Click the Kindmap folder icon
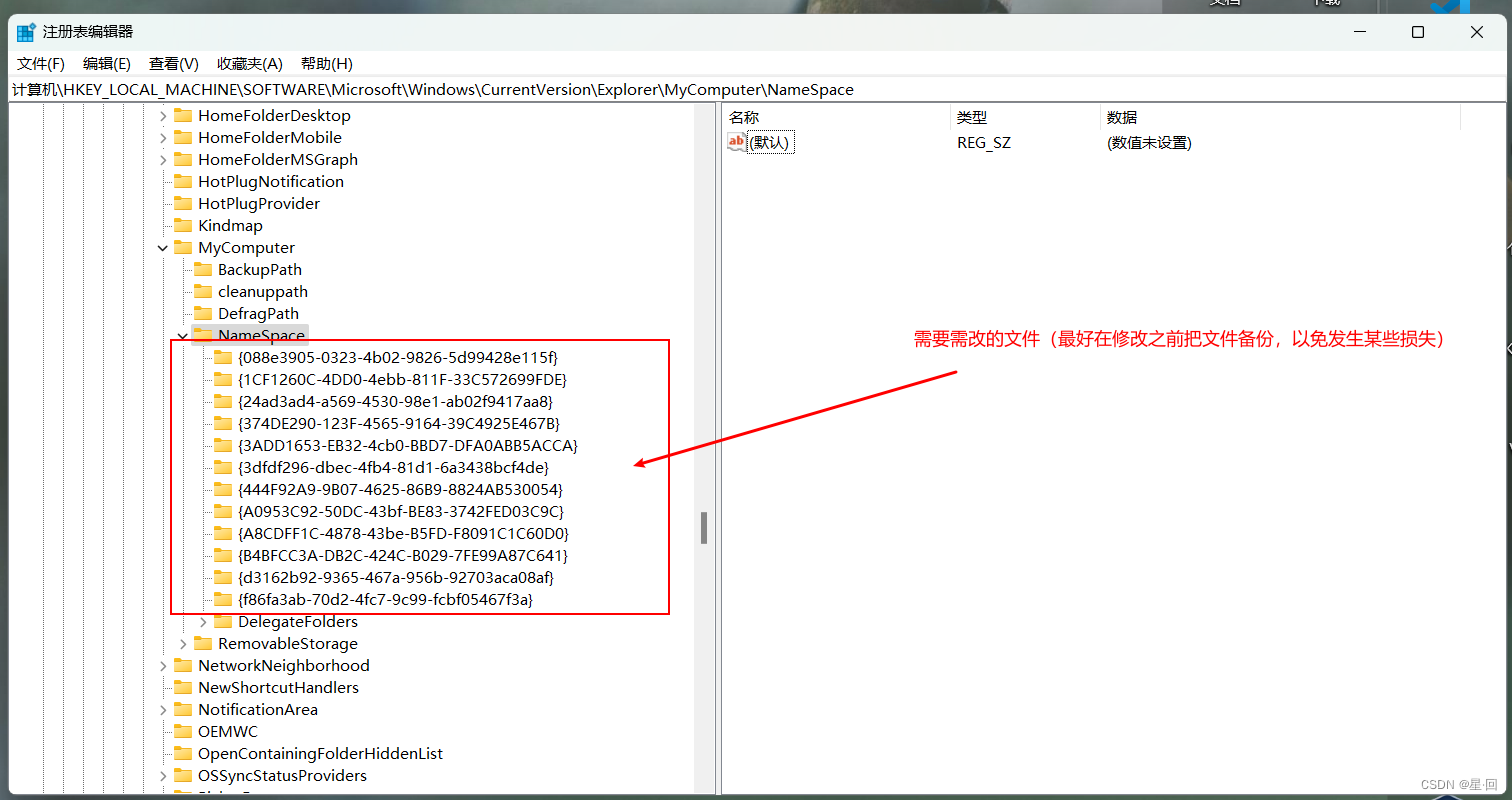Screen dimensions: 1512x800 pos(183,225)
